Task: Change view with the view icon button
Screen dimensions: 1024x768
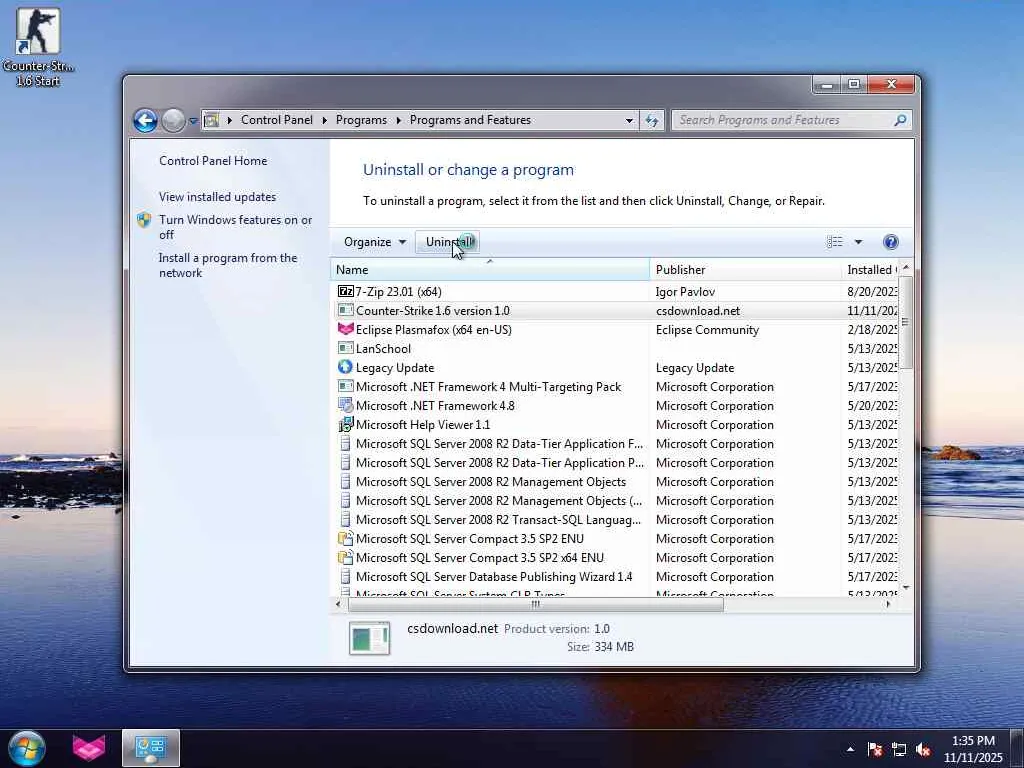Action: [835, 242]
